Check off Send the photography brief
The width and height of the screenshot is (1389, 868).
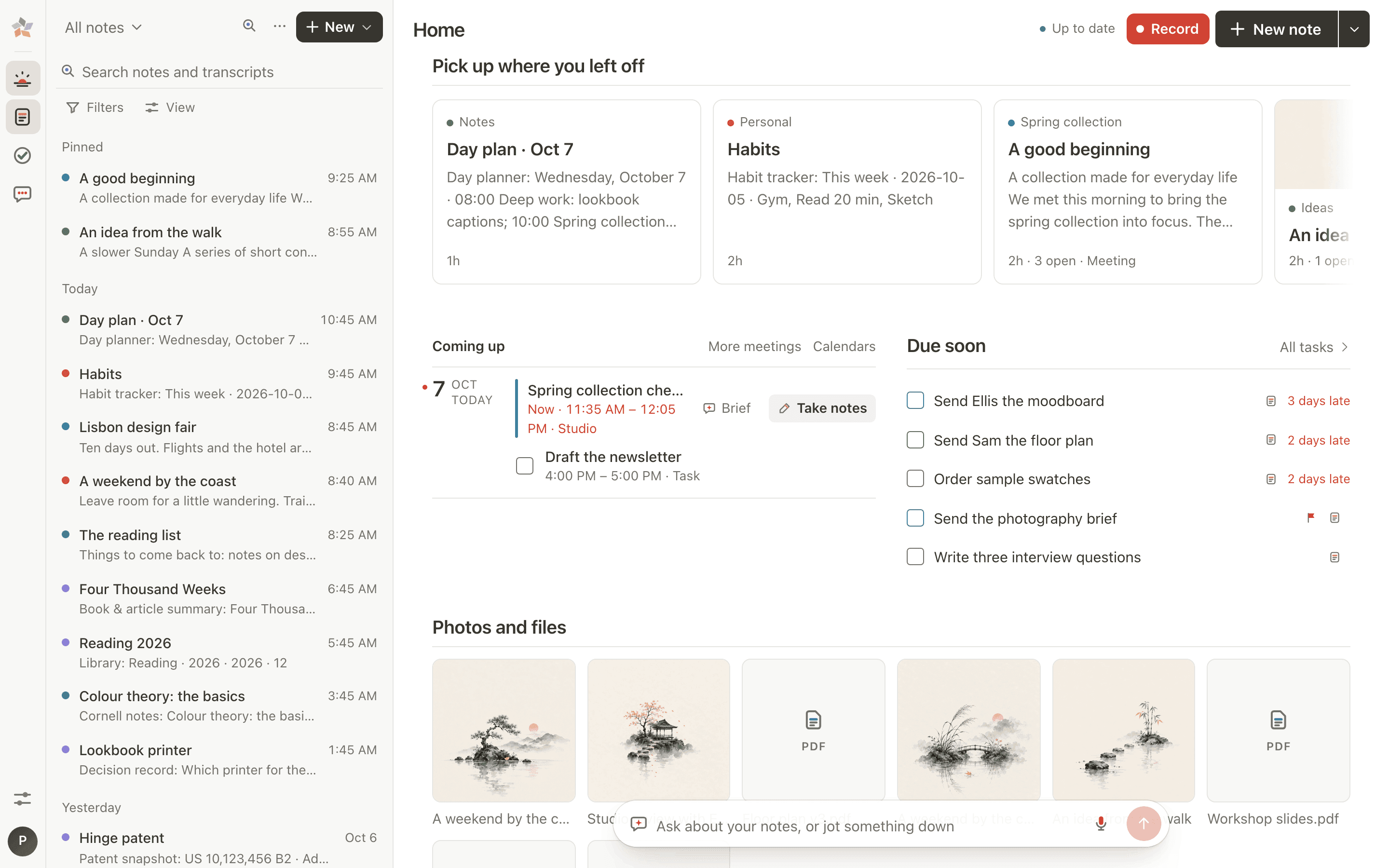tap(915, 518)
